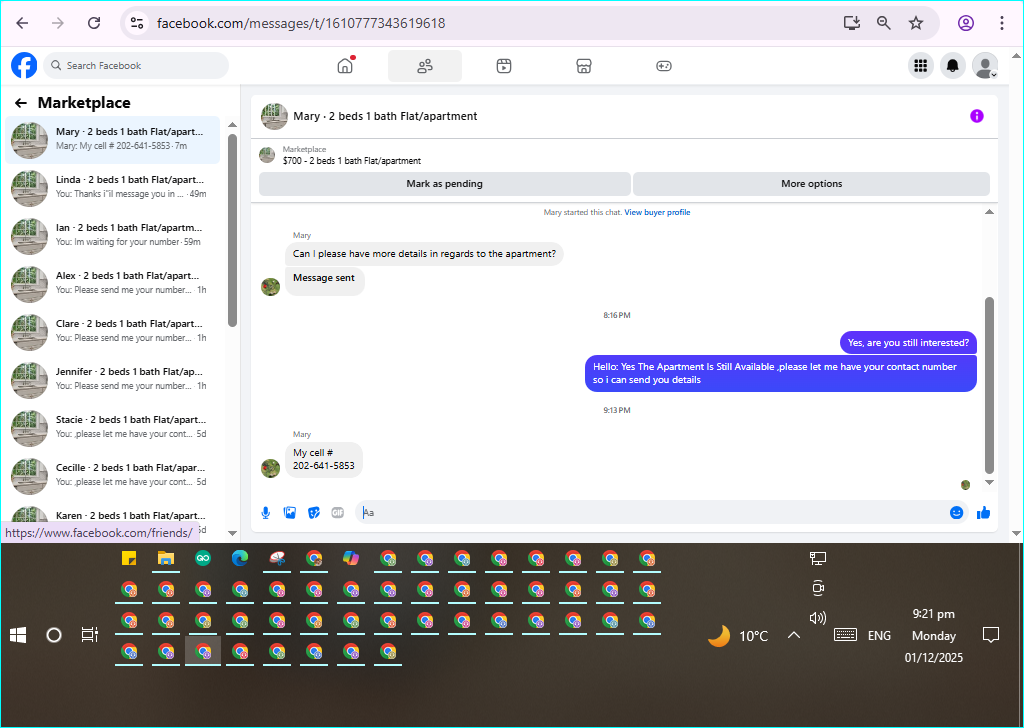
Task: Open View buyer profile link
Action: (657, 212)
